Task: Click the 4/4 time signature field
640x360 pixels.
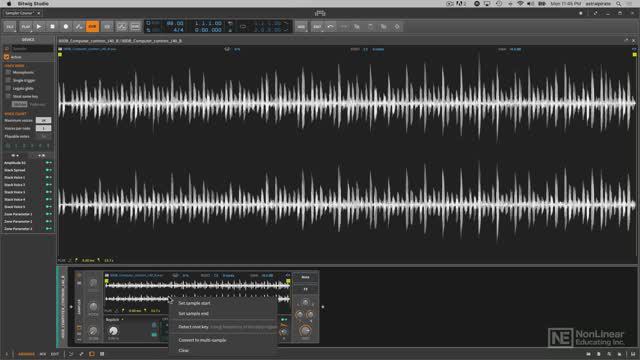Action: [178, 30]
